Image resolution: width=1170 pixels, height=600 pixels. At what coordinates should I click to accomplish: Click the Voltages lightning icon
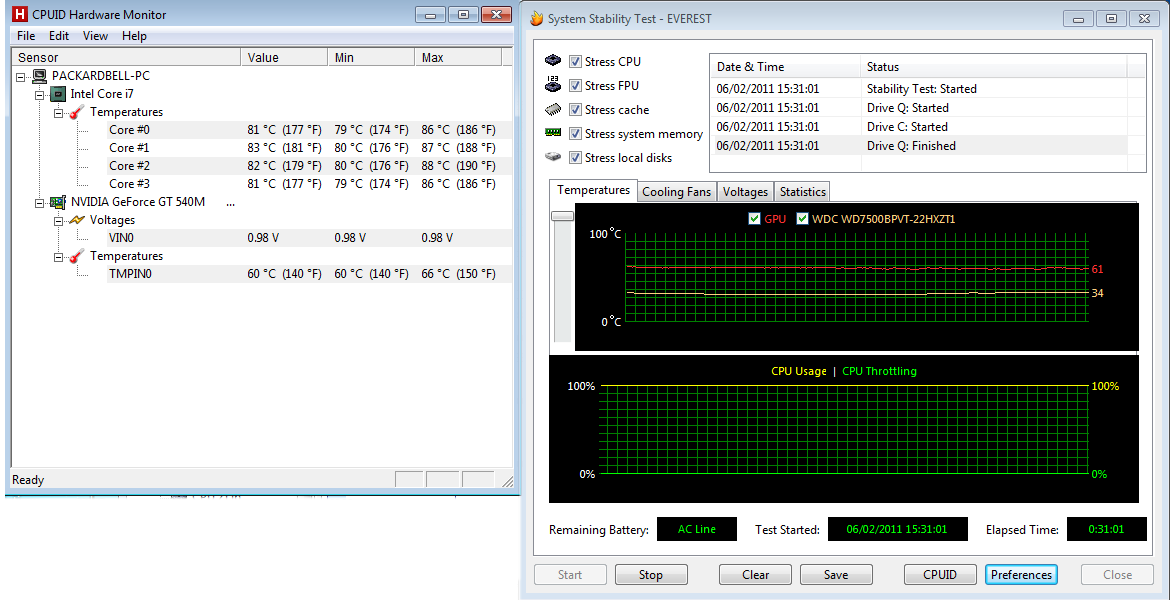point(77,220)
